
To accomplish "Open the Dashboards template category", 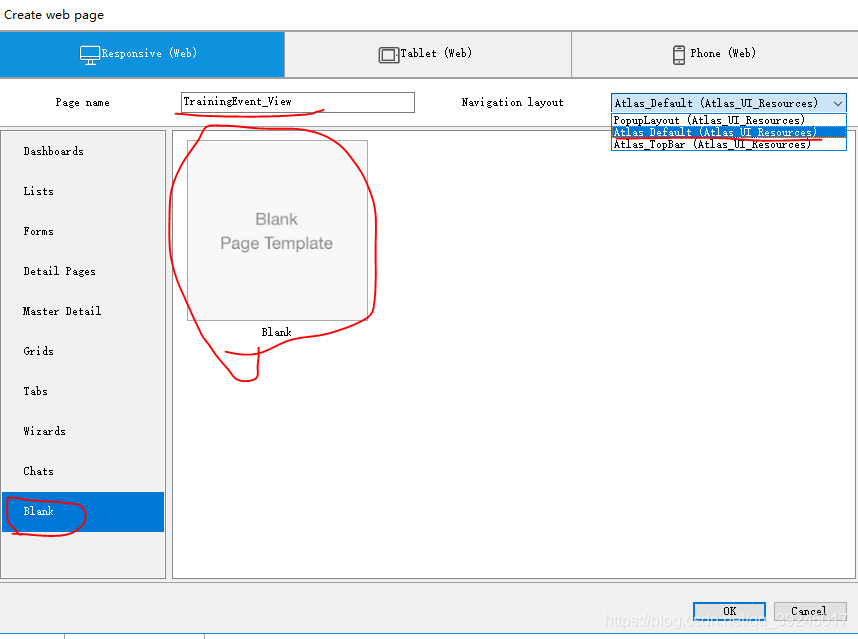I will [54, 152].
